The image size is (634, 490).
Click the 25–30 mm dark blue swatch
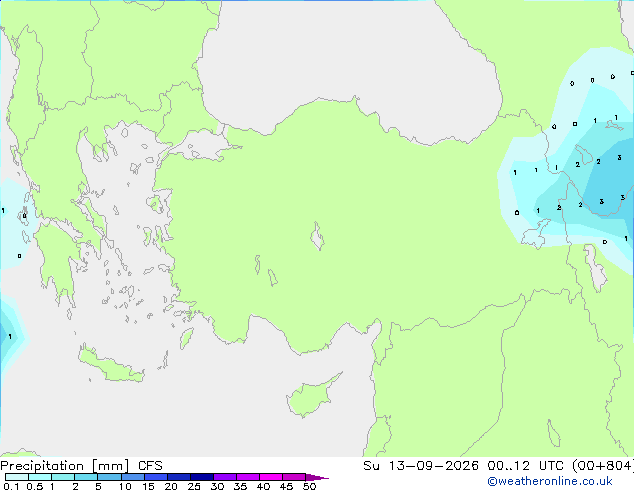[x=201, y=477]
